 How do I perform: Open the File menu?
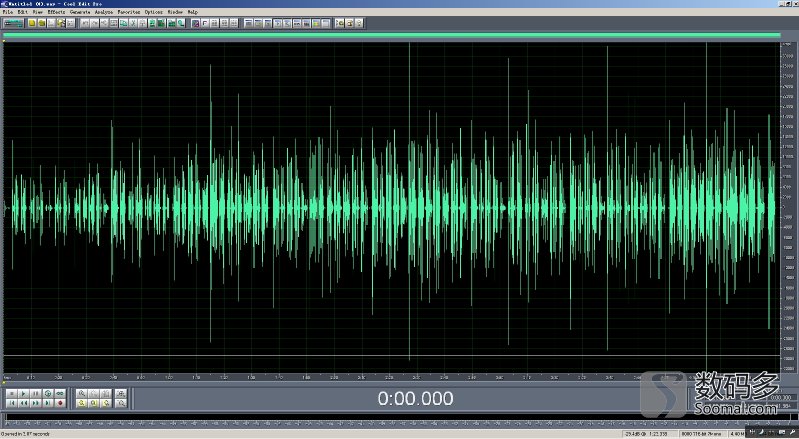pos(7,12)
